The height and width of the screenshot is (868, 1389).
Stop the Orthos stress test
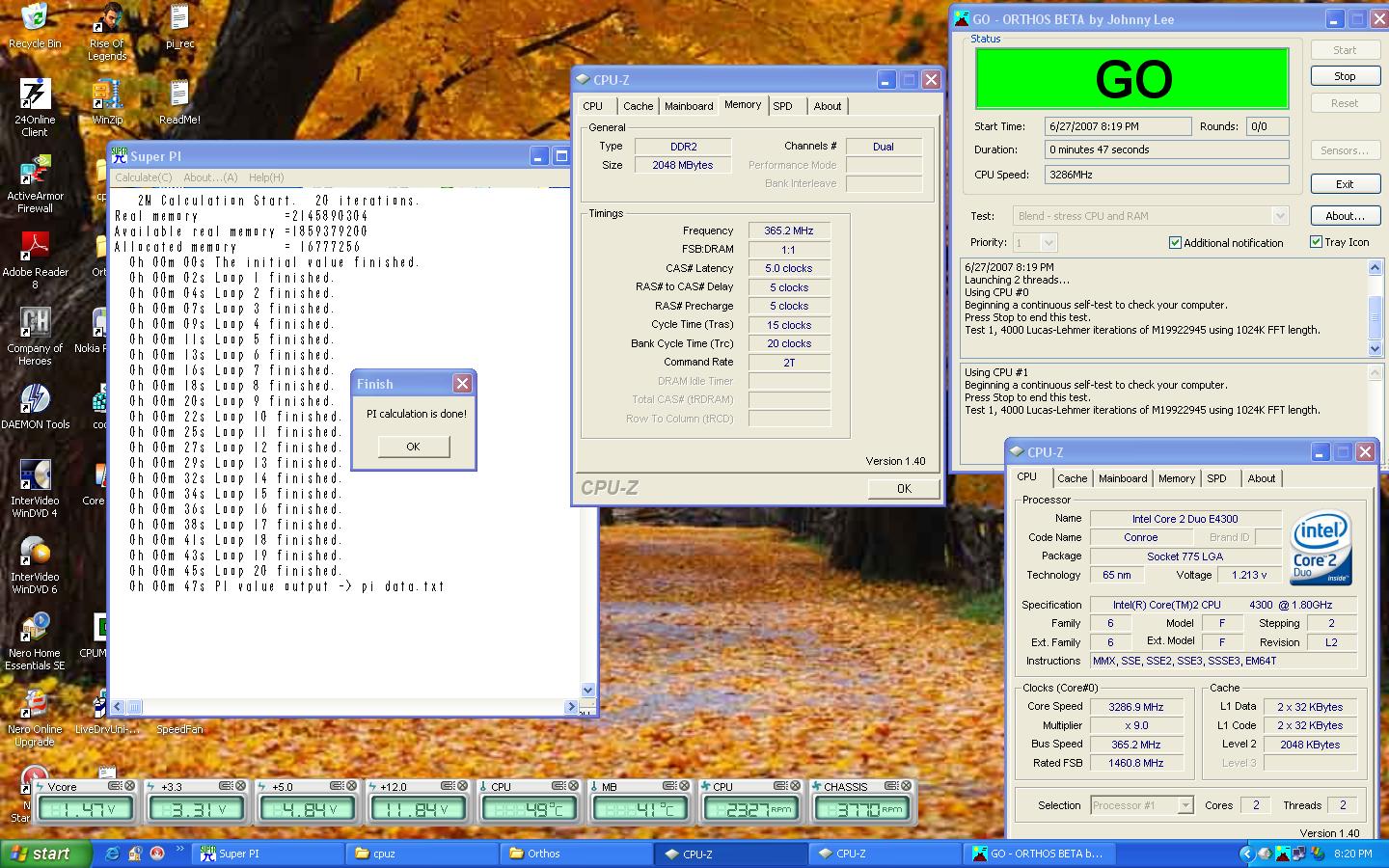pyautogui.click(x=1345, y=76)
